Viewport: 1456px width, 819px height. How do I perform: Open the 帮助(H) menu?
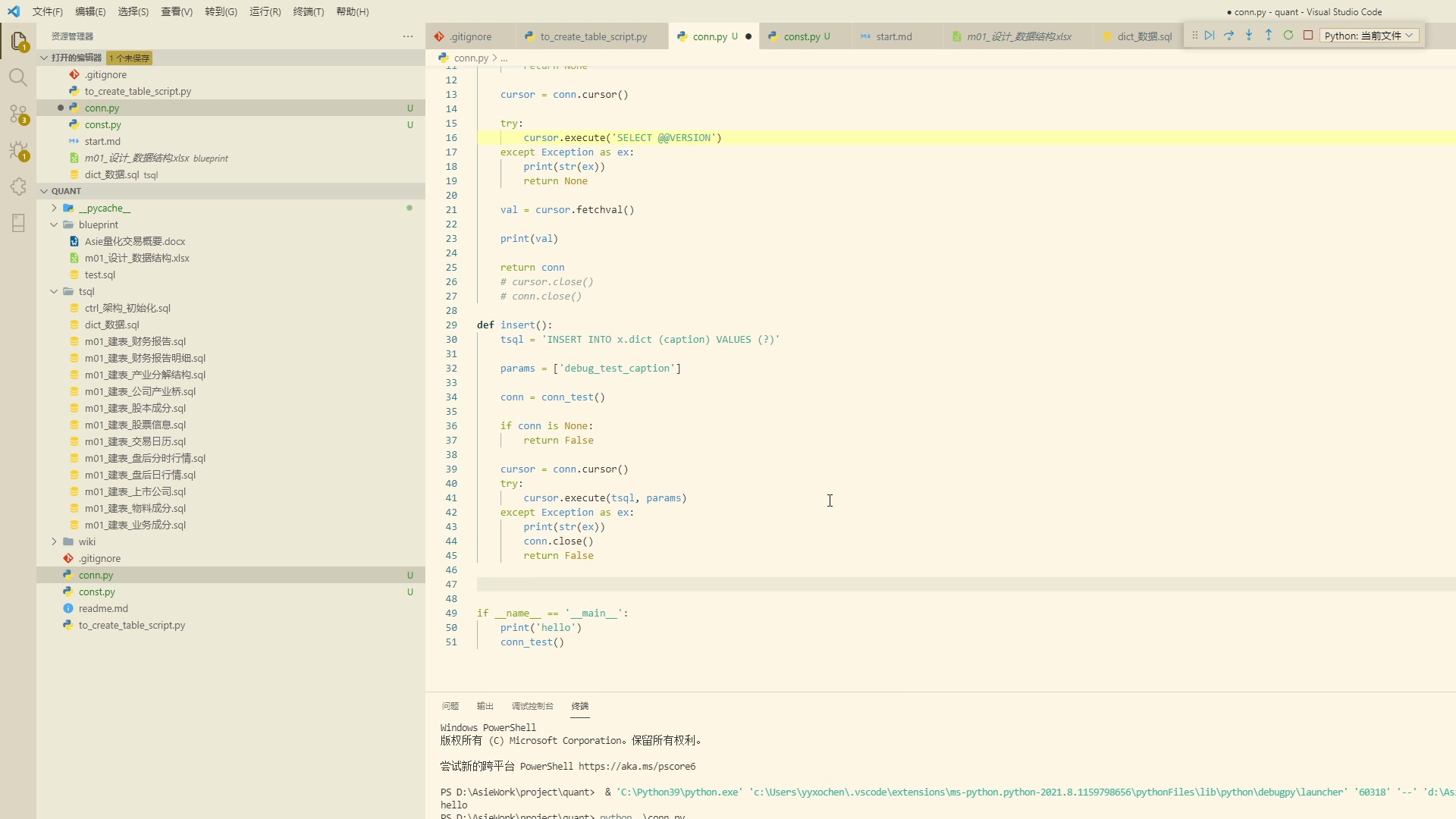point(352,11)
